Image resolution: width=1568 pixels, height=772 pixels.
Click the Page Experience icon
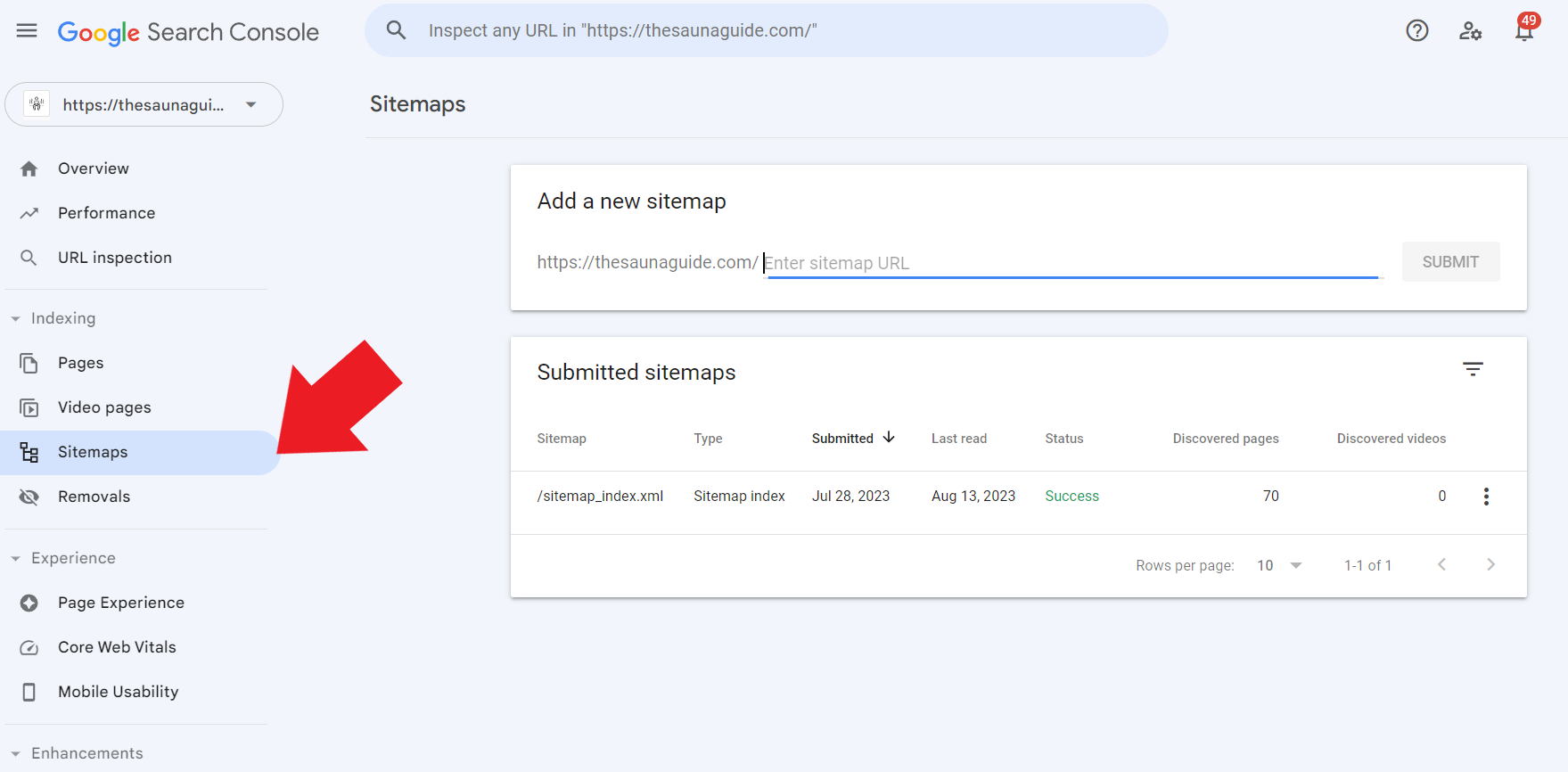tap(29, 603)
